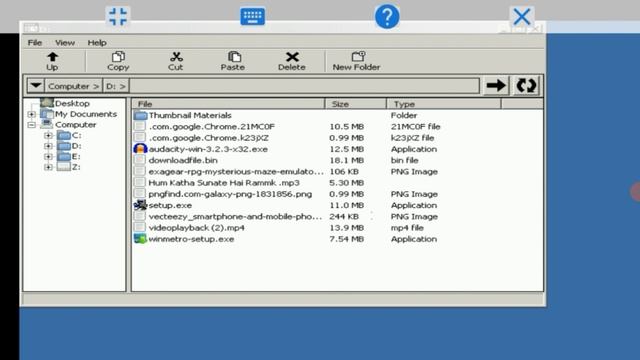The image size is (640, 360).
Task: Click the Folder type cell
Action: [x=404, y=116]
